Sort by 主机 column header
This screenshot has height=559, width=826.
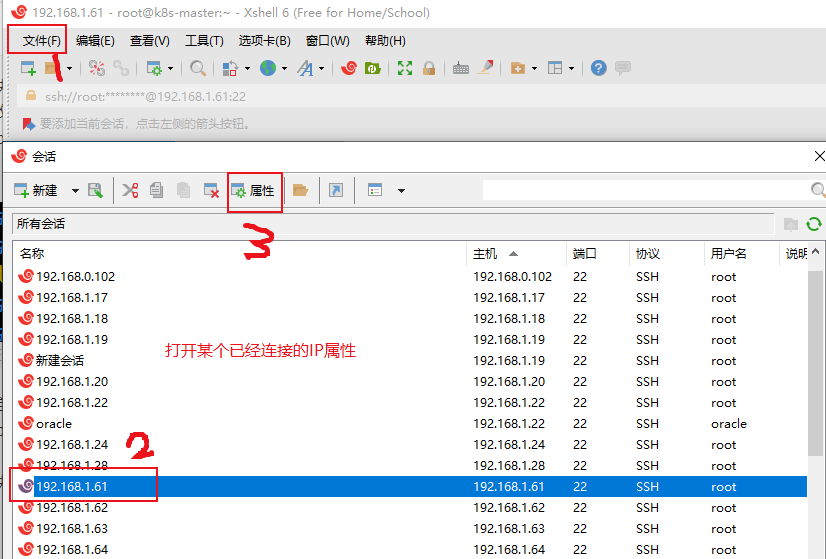click(x=516, y=253)
